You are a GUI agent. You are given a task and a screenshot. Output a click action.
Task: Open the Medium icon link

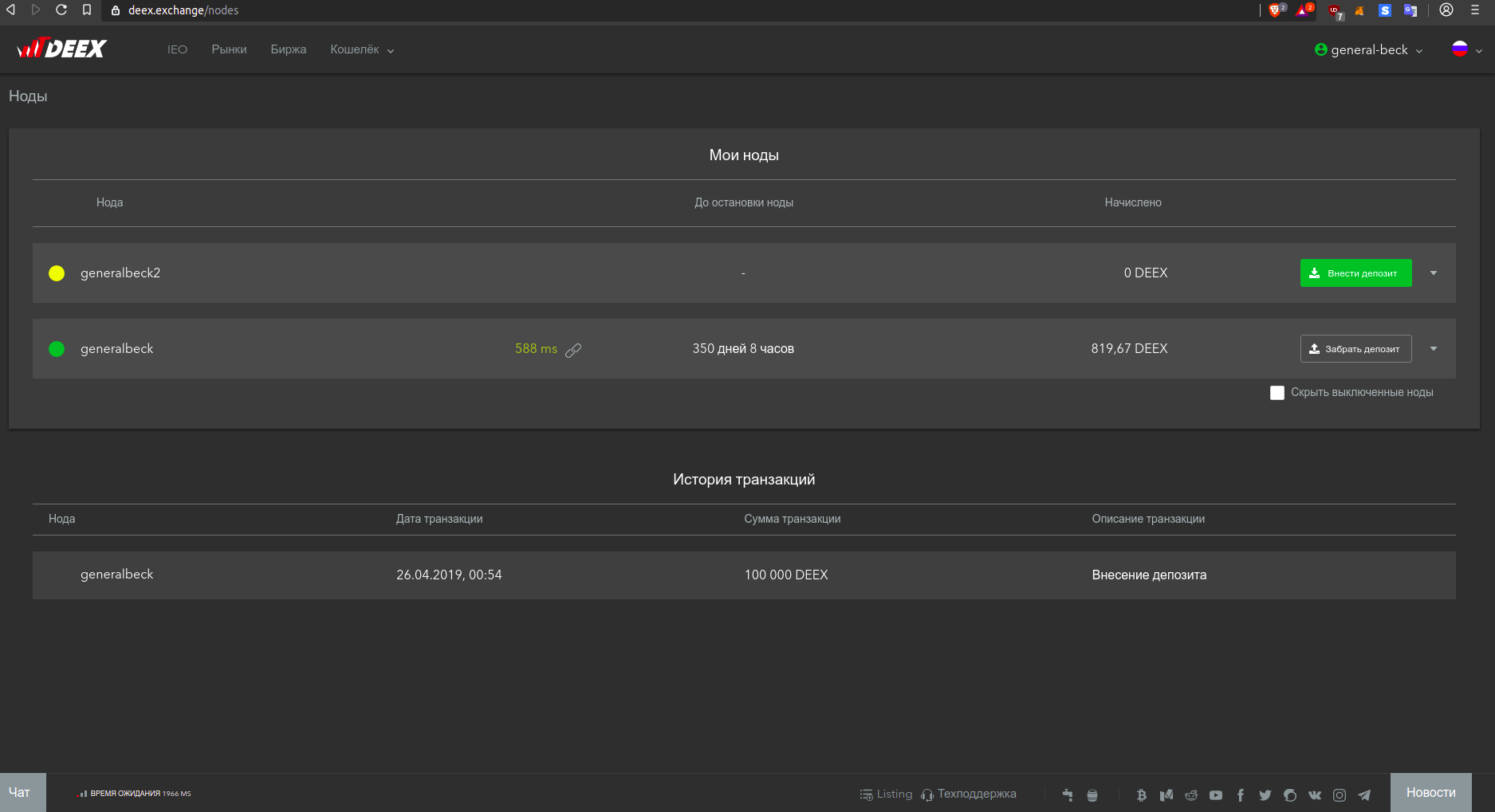click(1166, 794)
